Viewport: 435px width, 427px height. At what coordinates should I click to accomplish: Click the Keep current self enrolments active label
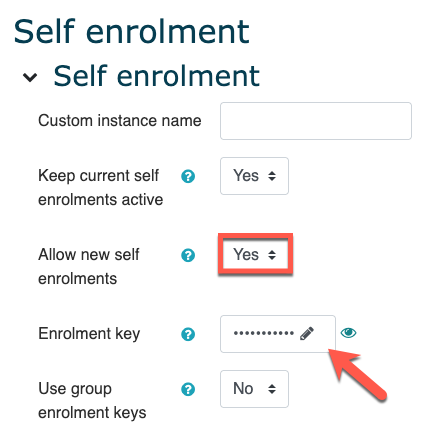coord(100,188)
